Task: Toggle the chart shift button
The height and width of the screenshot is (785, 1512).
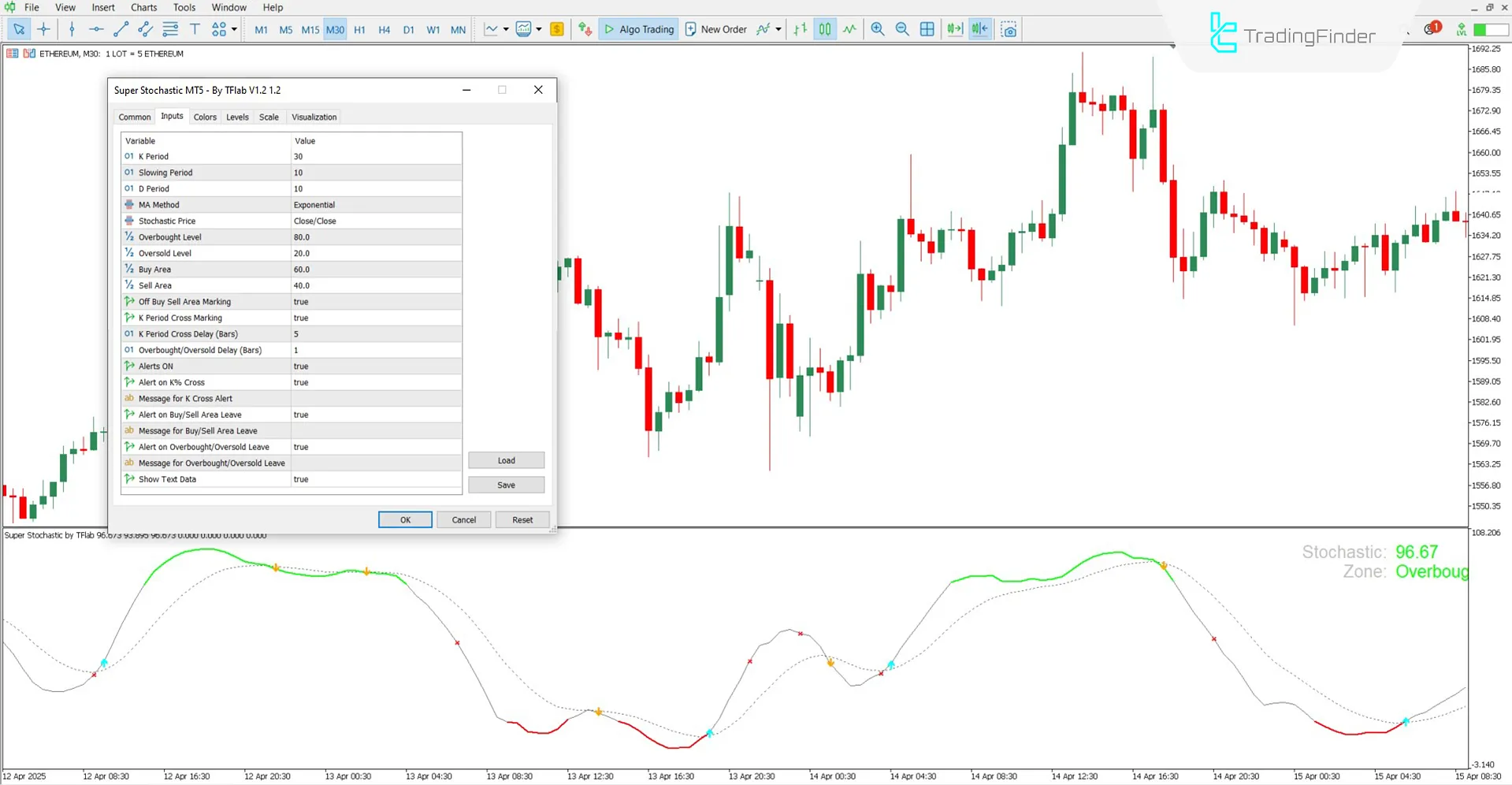Action: coord(979,29)
